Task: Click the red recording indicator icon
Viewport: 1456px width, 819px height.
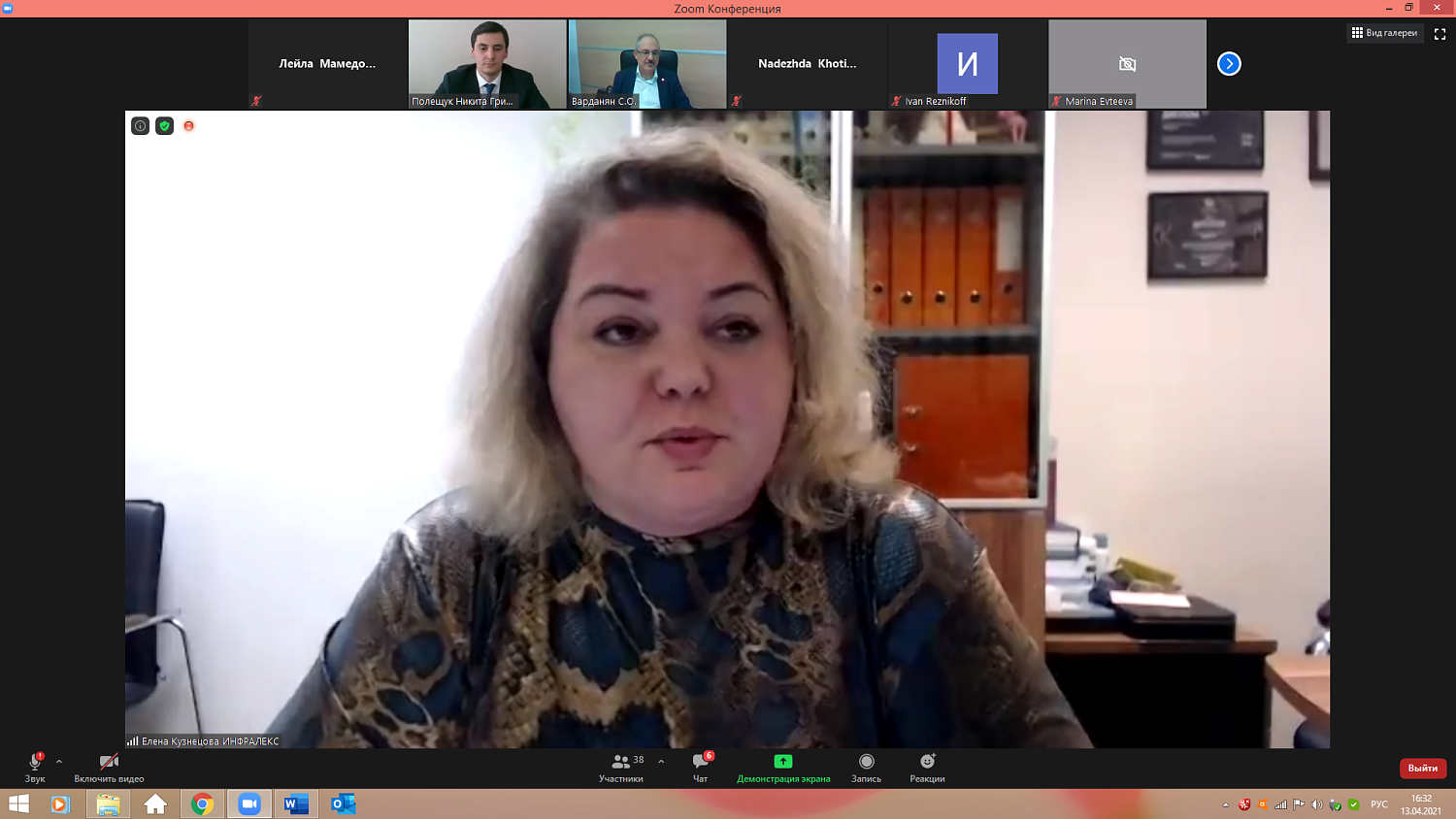Action: (189, 126)
